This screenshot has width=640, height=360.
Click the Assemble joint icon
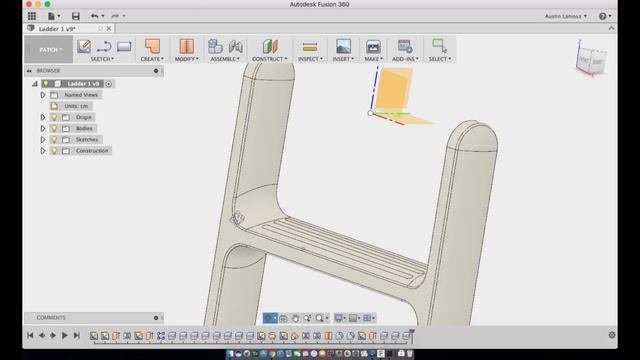pyautogui.click(x=236, y=46)
